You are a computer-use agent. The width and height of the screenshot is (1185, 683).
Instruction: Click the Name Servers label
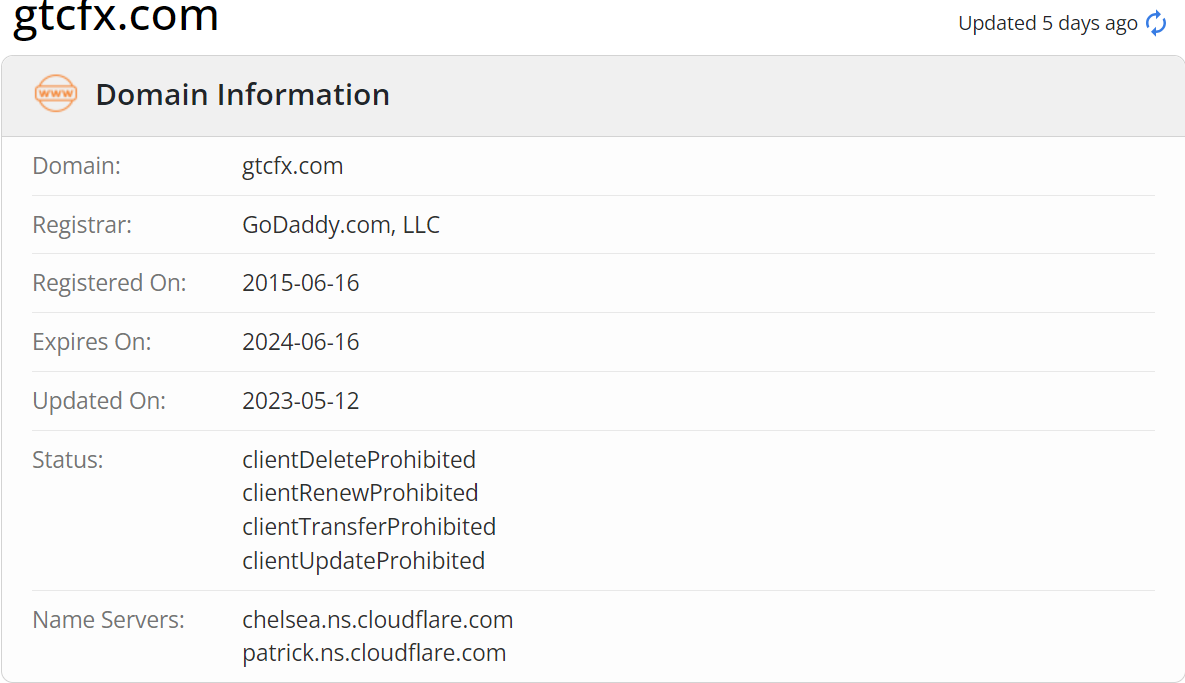click(109, 620)
